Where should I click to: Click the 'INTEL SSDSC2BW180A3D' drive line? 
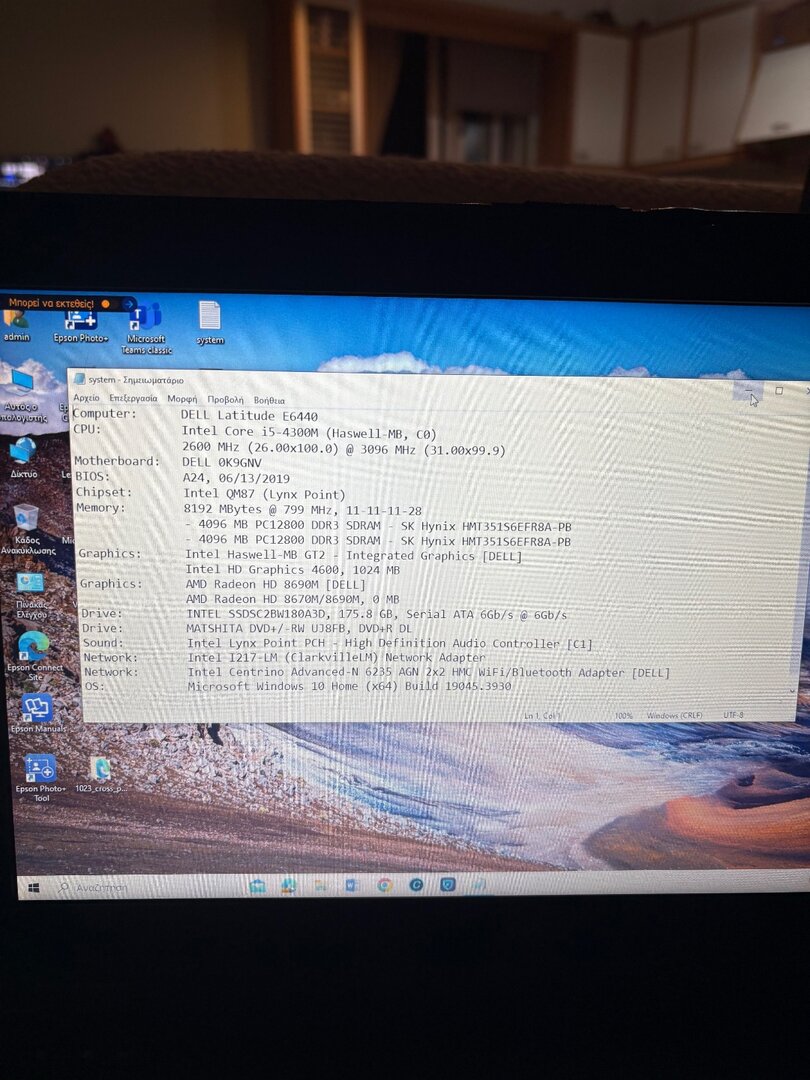click(377, 614)
